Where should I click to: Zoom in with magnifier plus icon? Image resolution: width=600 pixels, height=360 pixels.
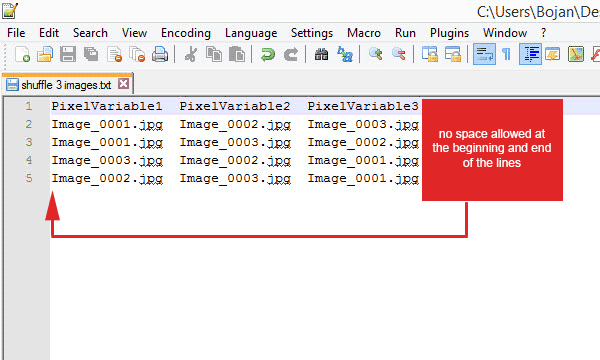375,54
